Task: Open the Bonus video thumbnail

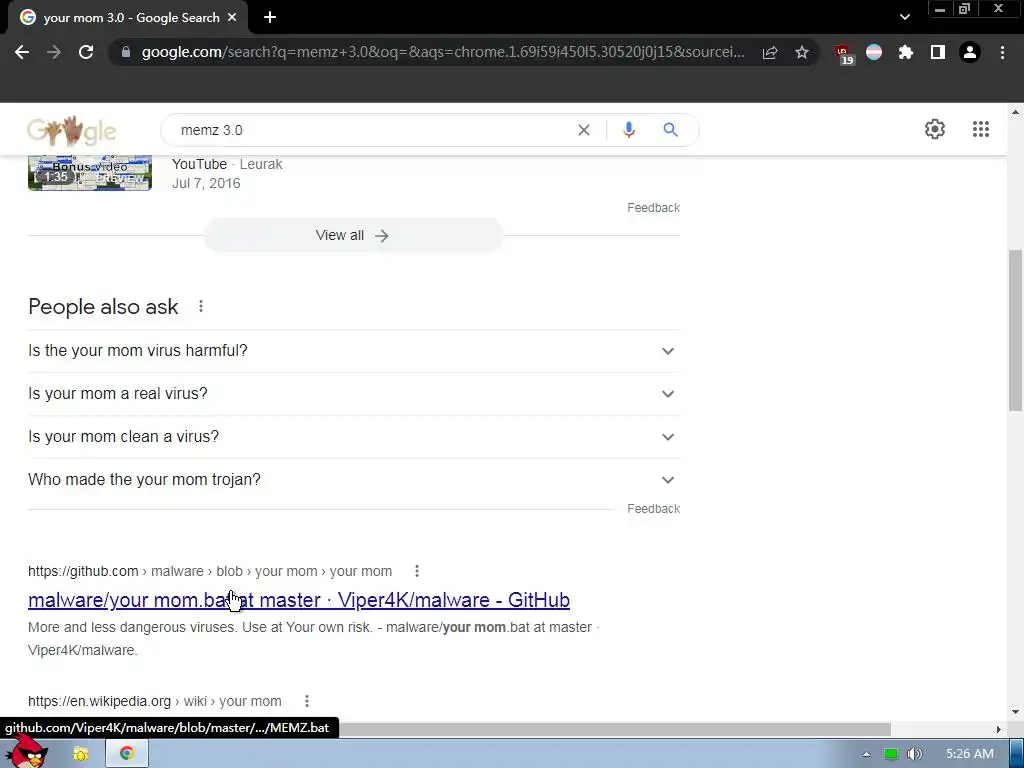Action: [89, 173]
